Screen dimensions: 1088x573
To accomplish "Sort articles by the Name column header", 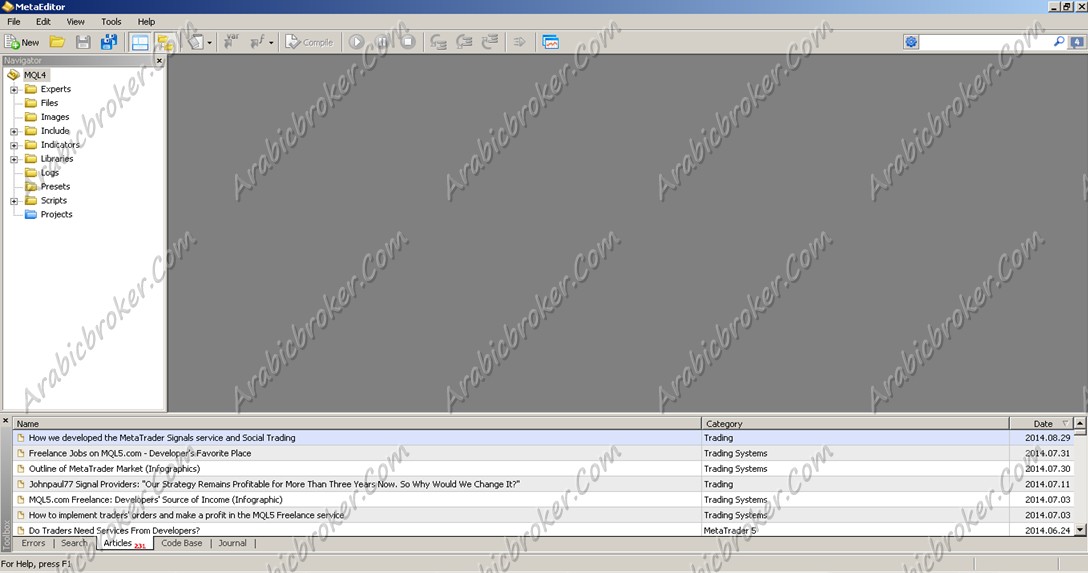I will point(357,423).
